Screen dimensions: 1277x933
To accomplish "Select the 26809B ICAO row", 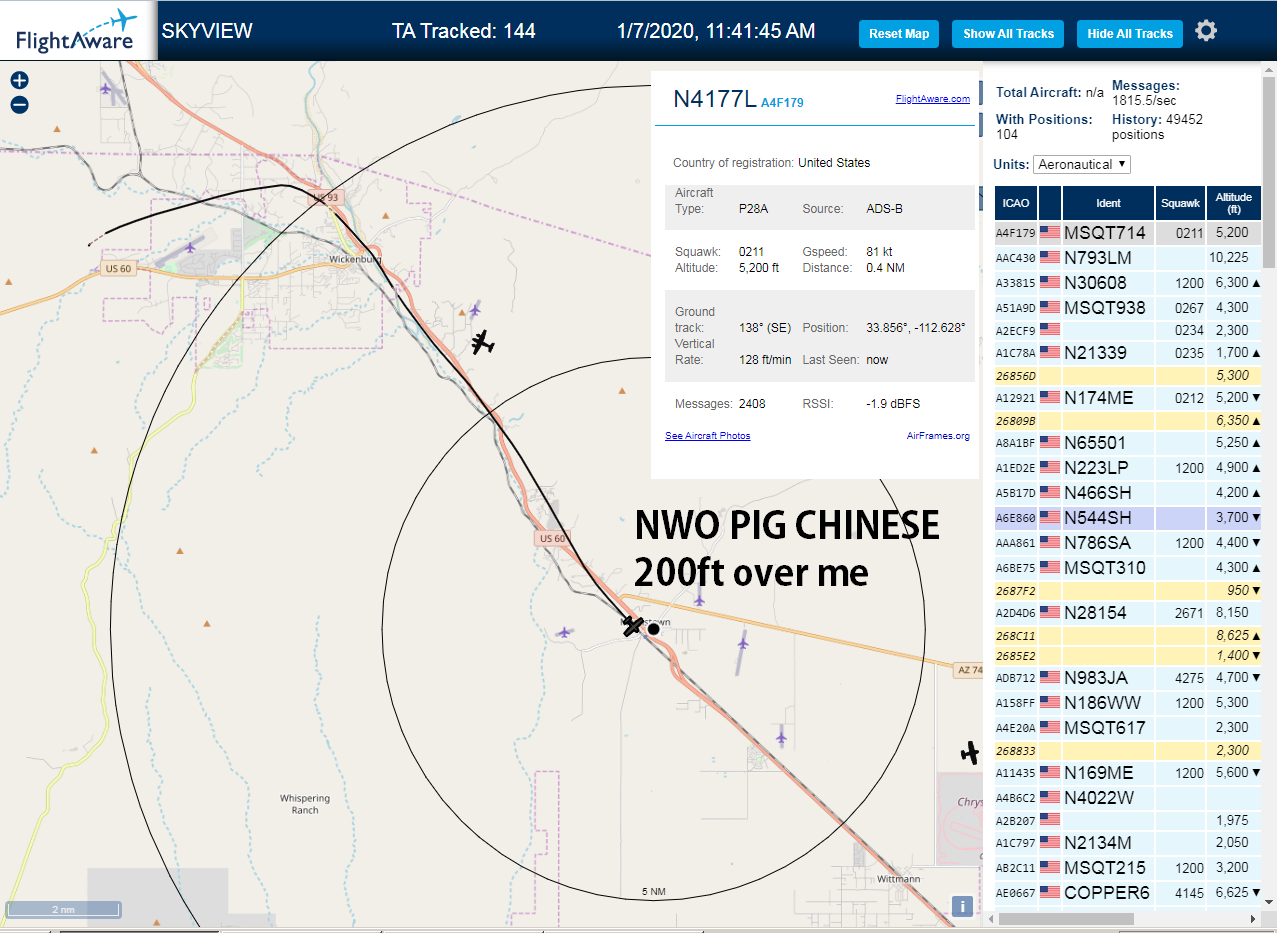I will 1128,420.
